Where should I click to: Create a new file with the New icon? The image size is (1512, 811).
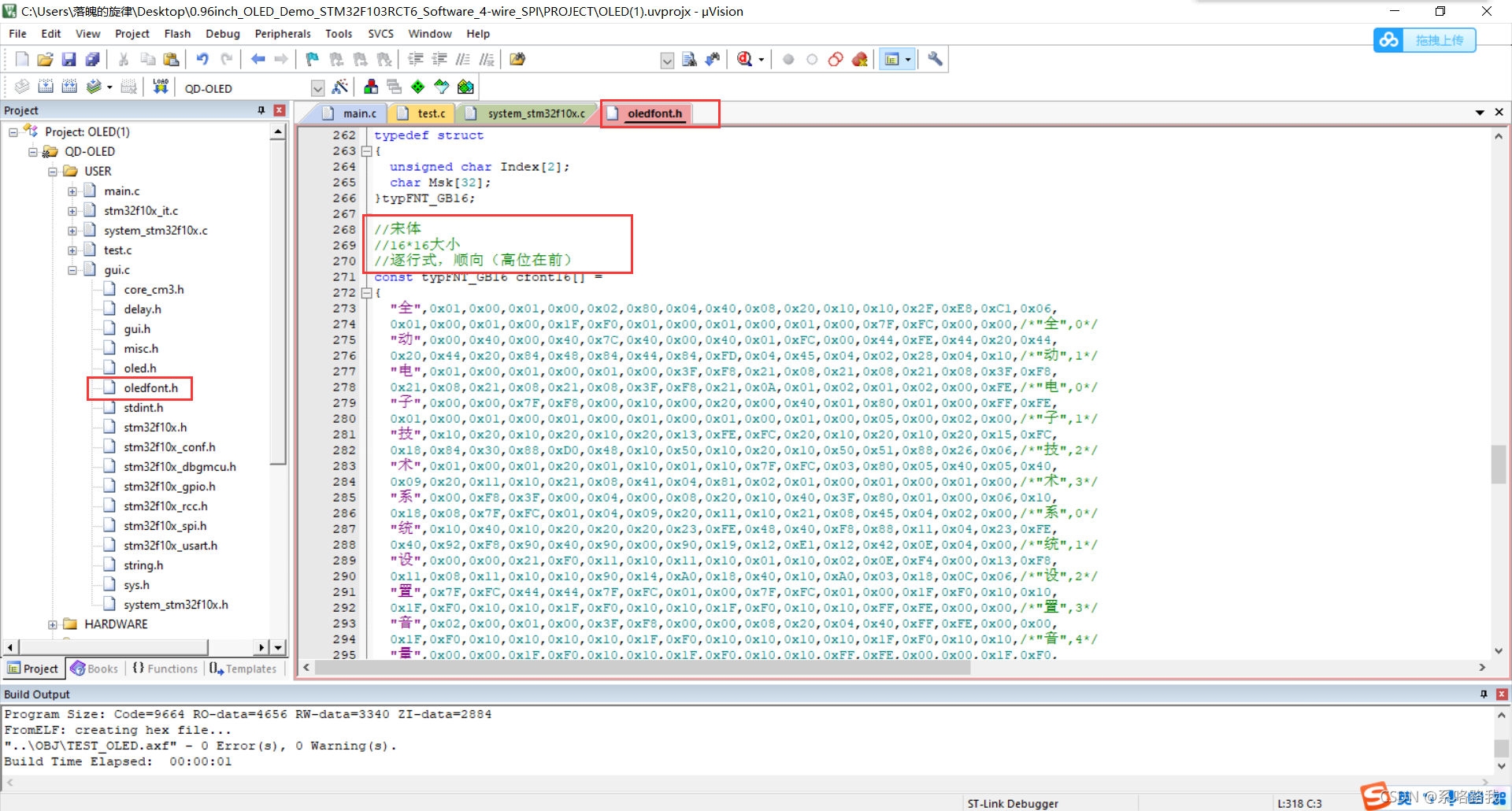22,59
